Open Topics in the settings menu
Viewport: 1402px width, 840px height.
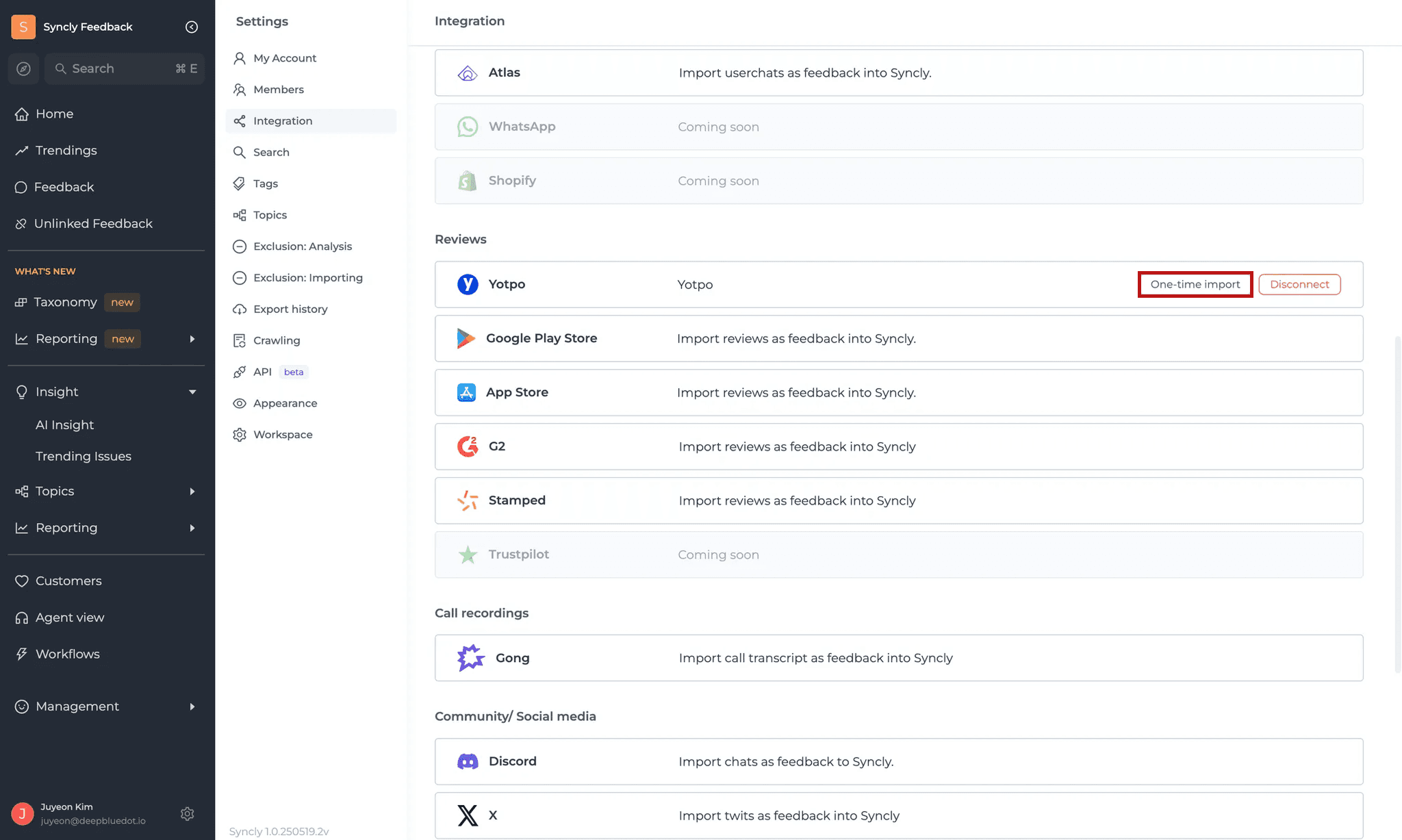point(311,215)
